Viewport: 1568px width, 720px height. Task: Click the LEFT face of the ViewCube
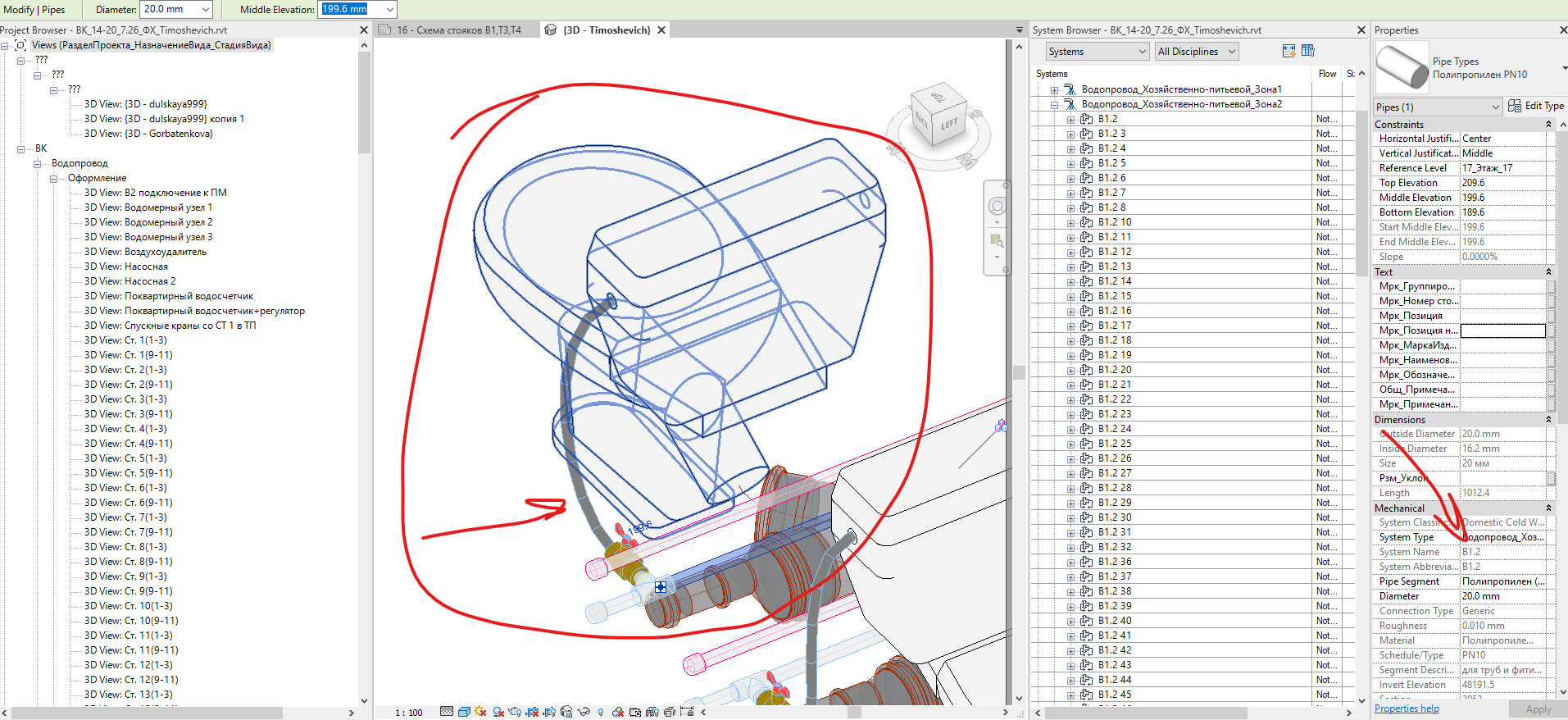[948, 125]
